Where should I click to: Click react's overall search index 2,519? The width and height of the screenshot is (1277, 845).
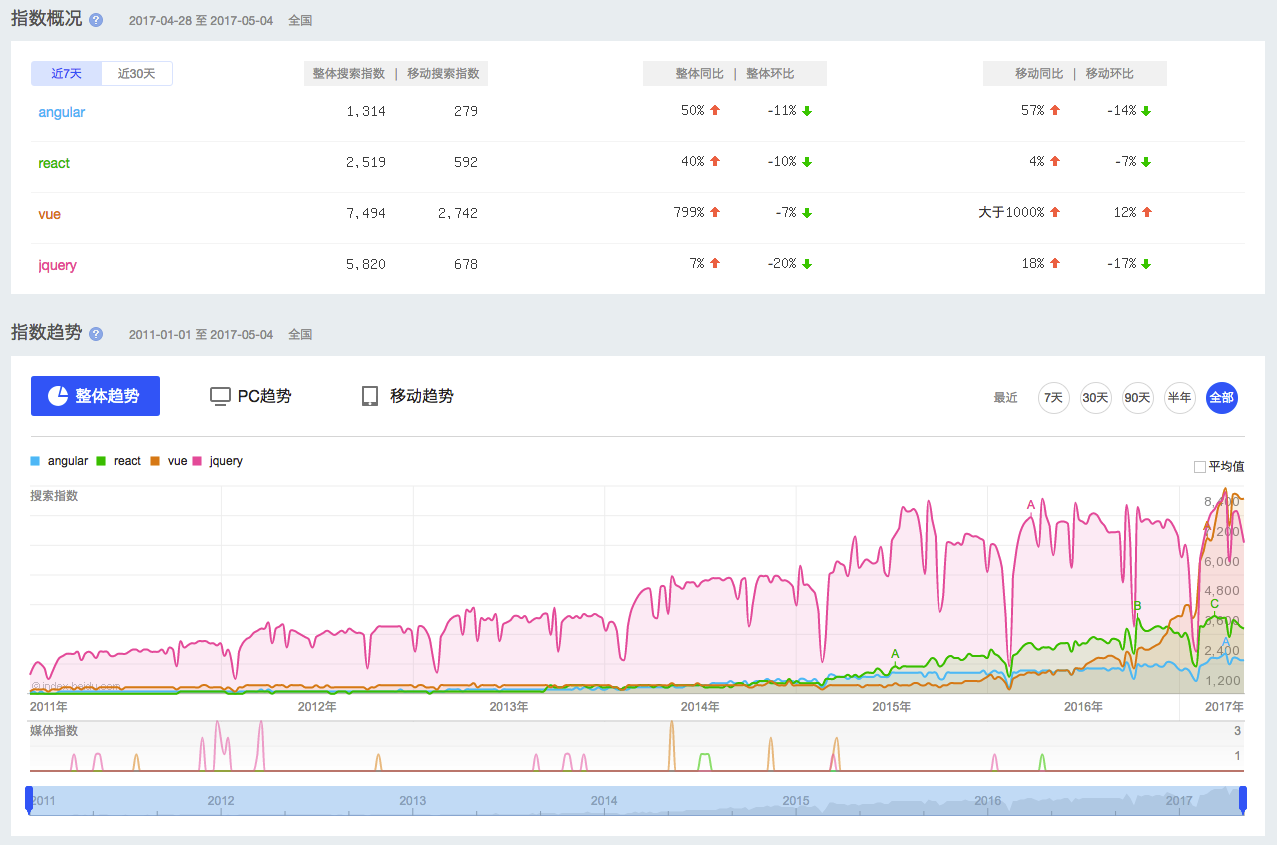[x=366, y=162]
